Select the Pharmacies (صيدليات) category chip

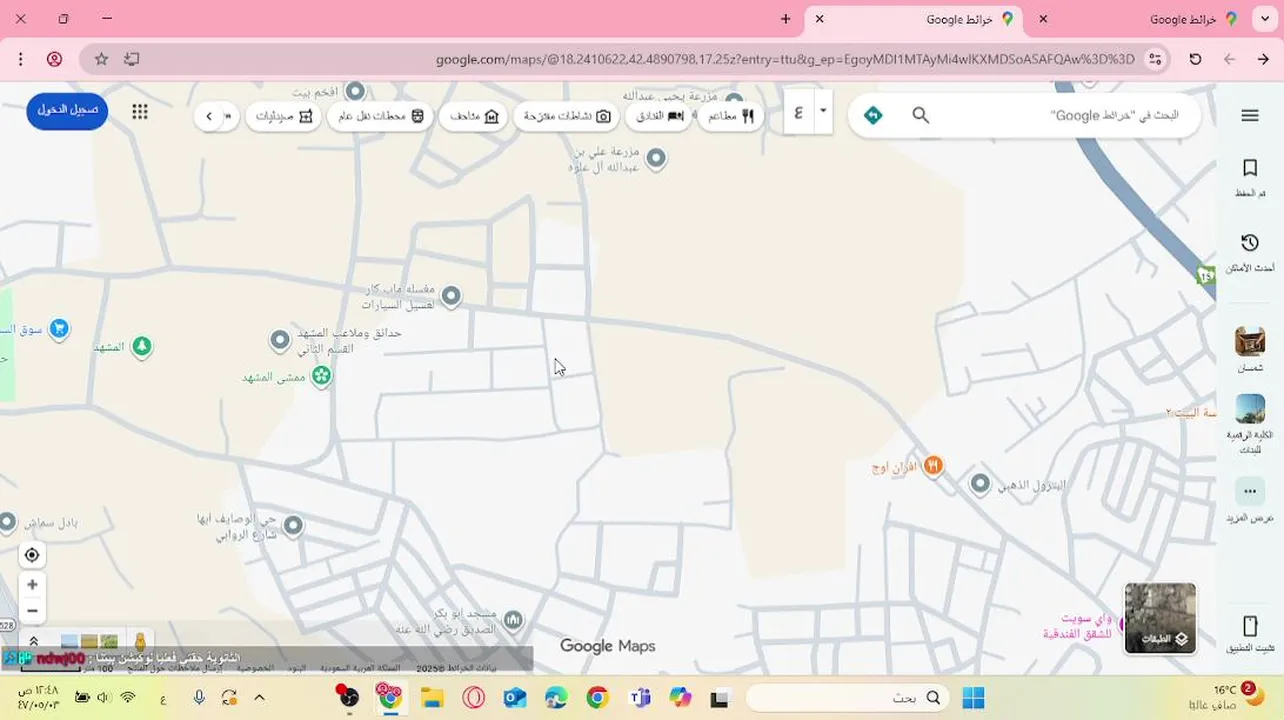point(284,116)
